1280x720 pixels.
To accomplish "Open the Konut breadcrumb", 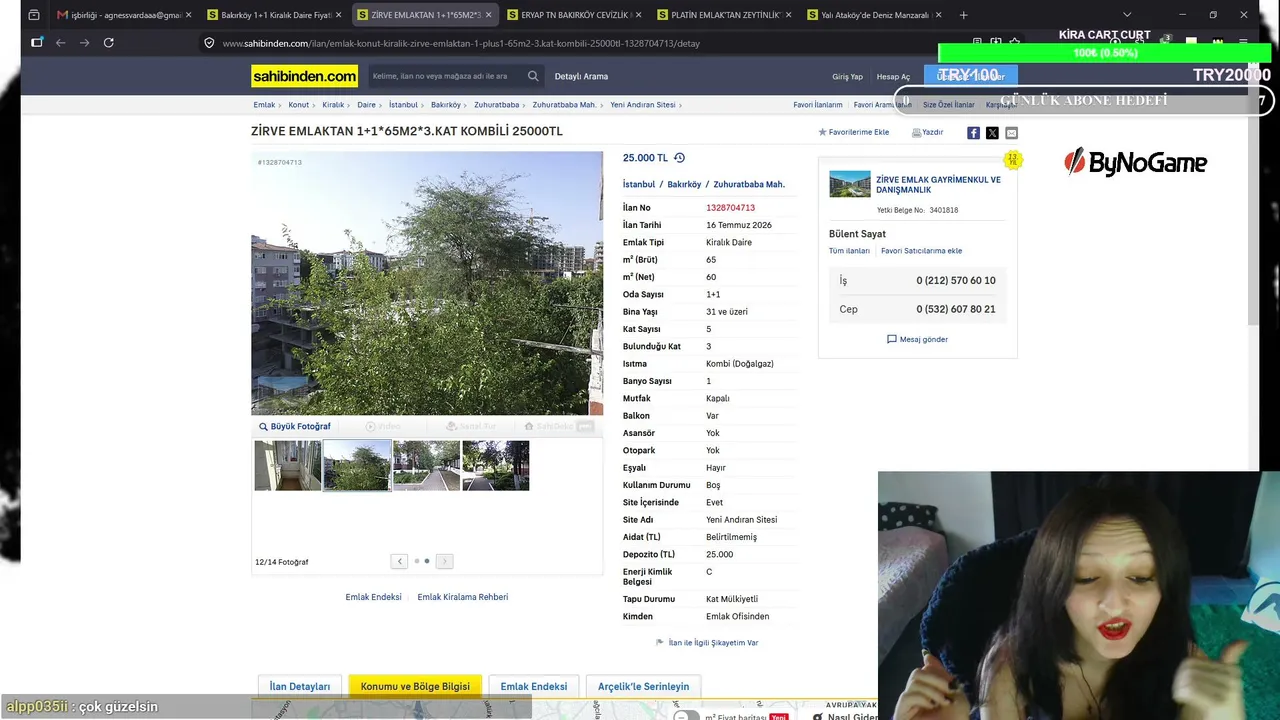I will tap(299, 105).
